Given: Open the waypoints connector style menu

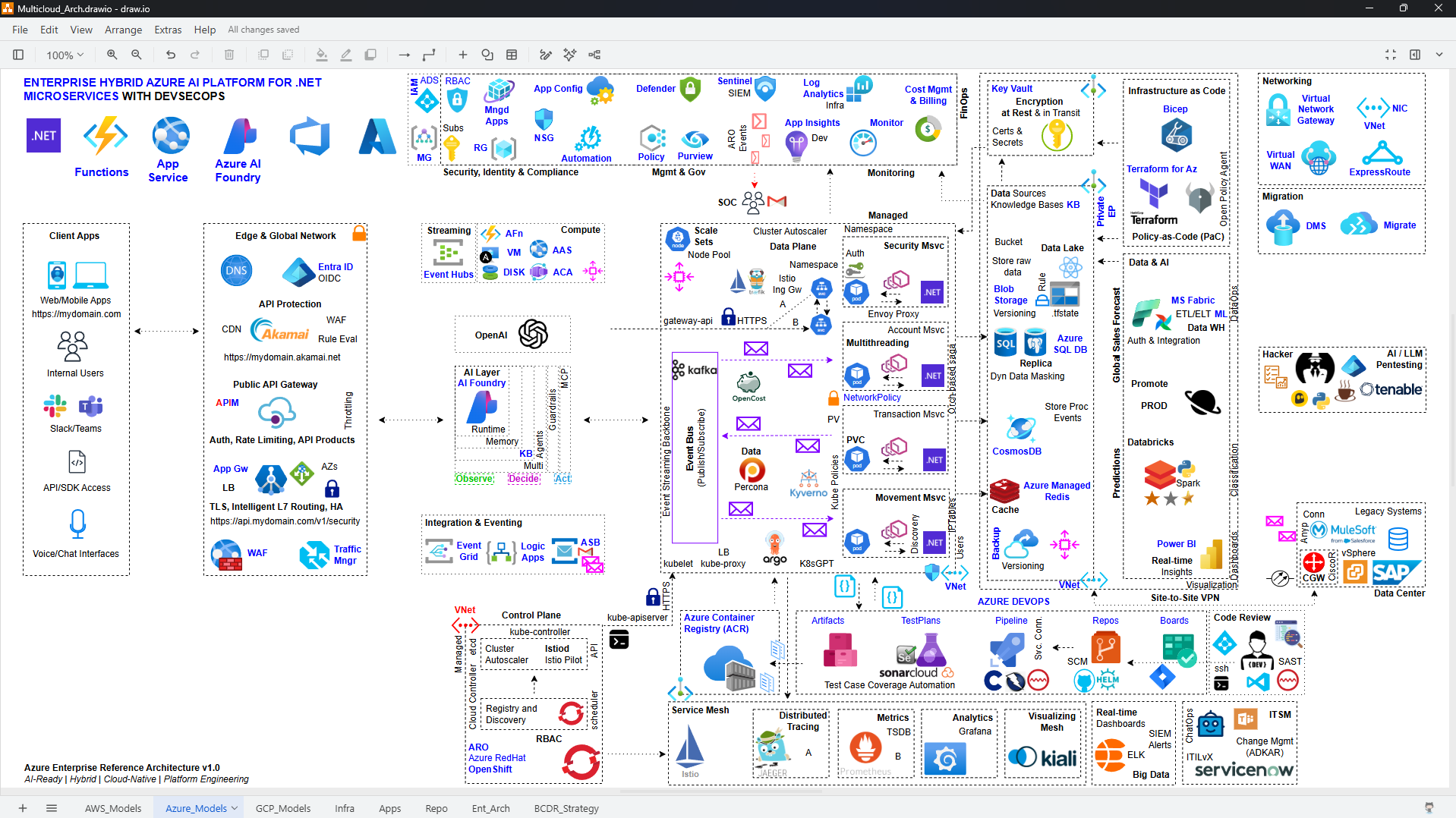Looking at the screenshot, I should (x=429, y=55).
